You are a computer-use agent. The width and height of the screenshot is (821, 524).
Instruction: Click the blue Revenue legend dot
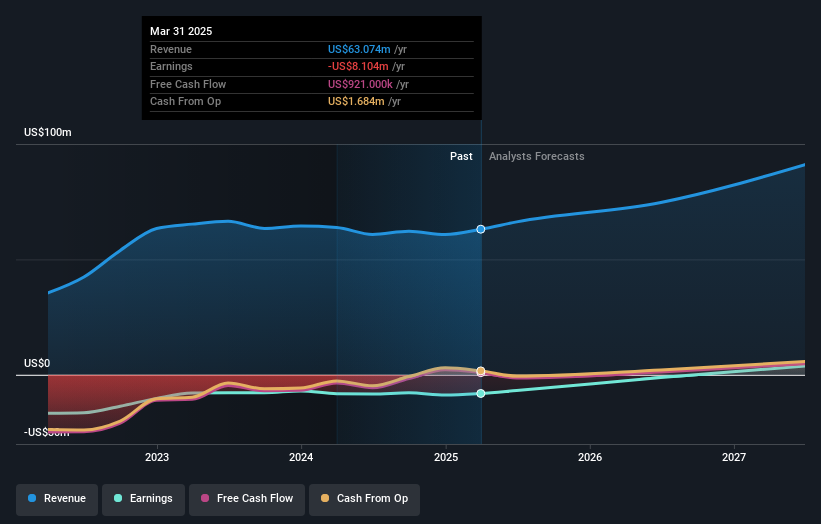(32, 498)
